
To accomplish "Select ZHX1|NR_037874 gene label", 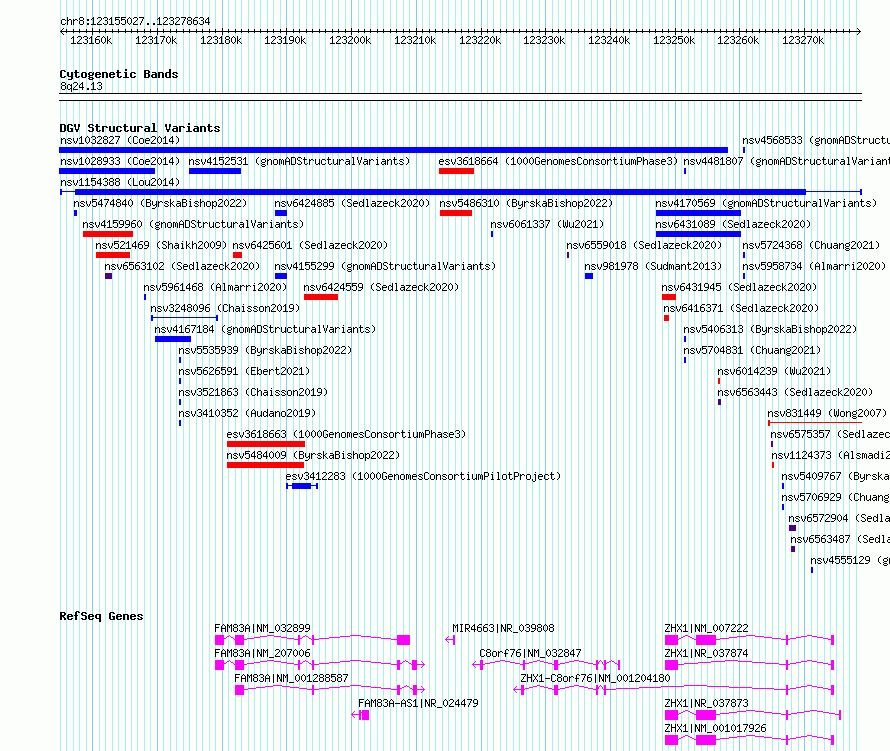I will coord(706,653).
